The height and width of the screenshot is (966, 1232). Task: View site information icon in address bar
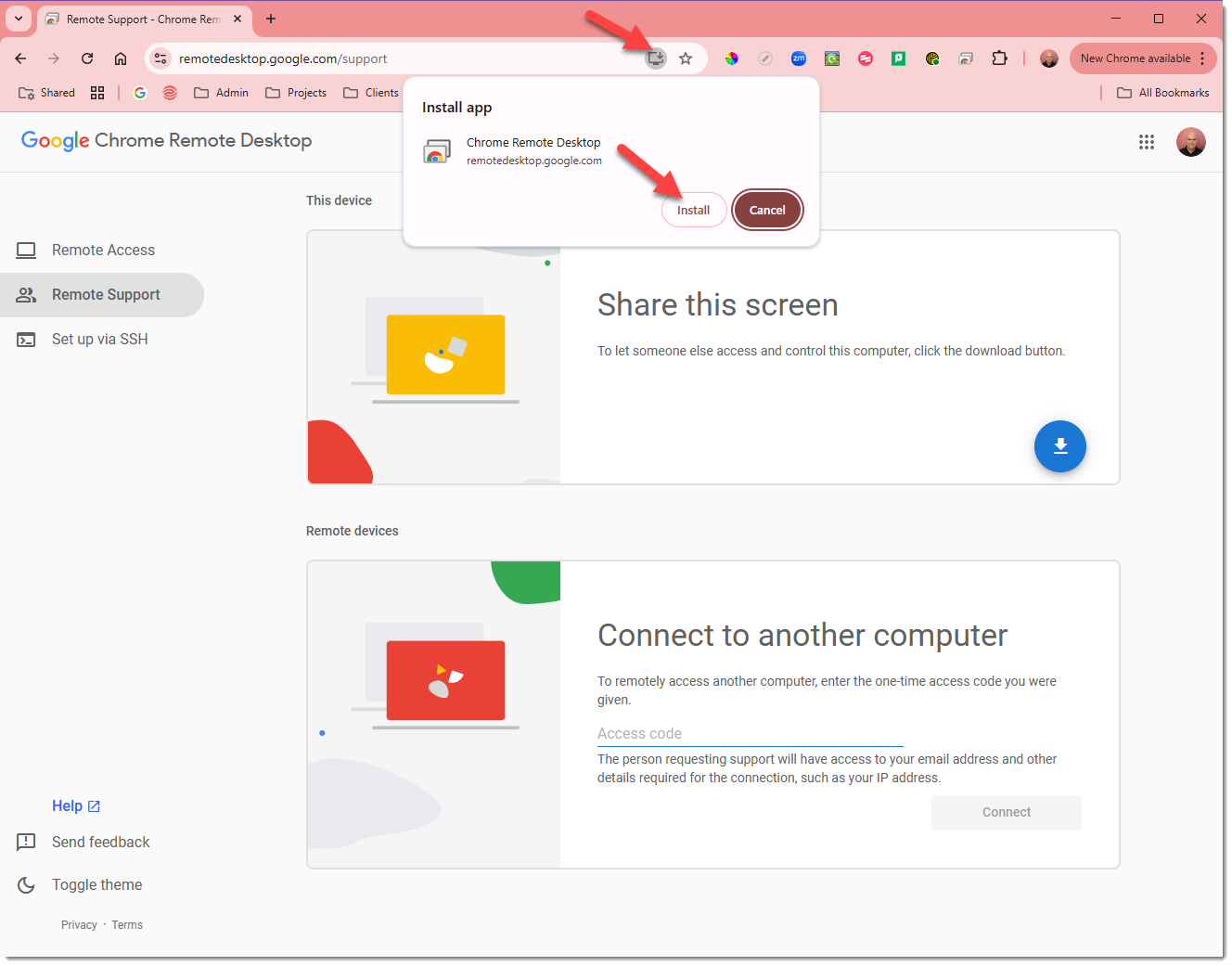(160, 58)
